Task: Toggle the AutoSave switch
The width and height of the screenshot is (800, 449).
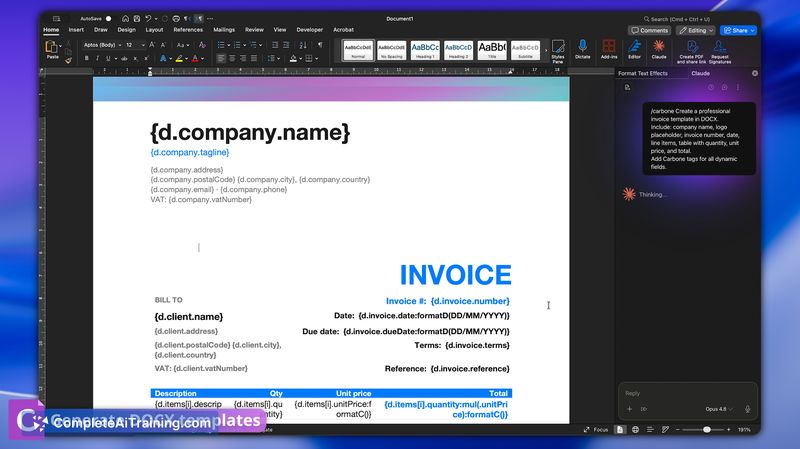Action: pos(108,18)
